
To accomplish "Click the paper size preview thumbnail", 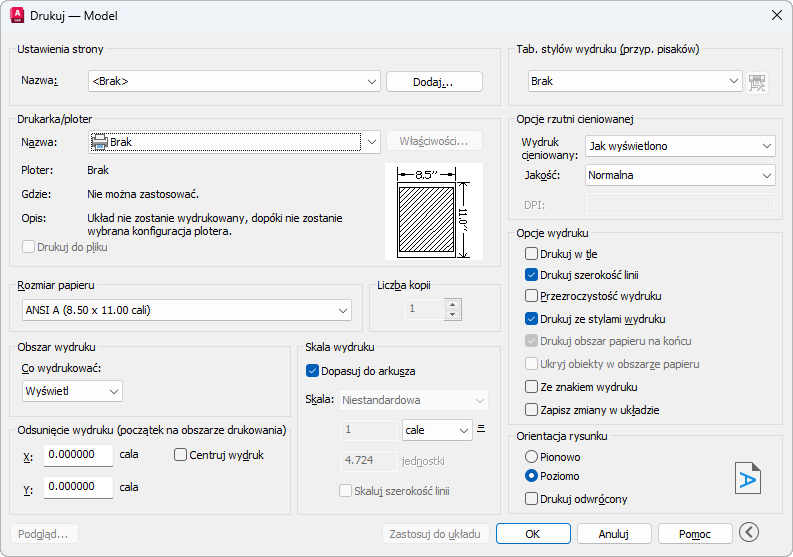I will pyautogui.click(x=434, y=212).
